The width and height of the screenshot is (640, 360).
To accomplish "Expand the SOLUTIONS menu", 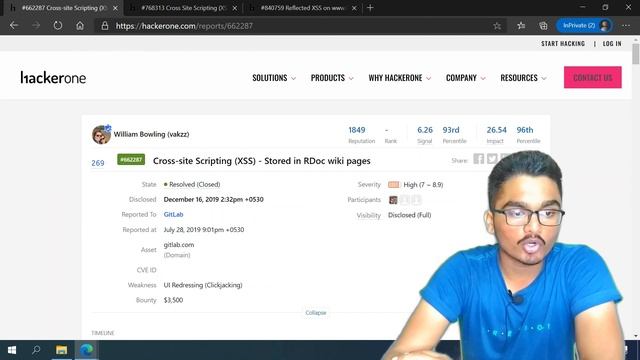I will tap(274, 78).
